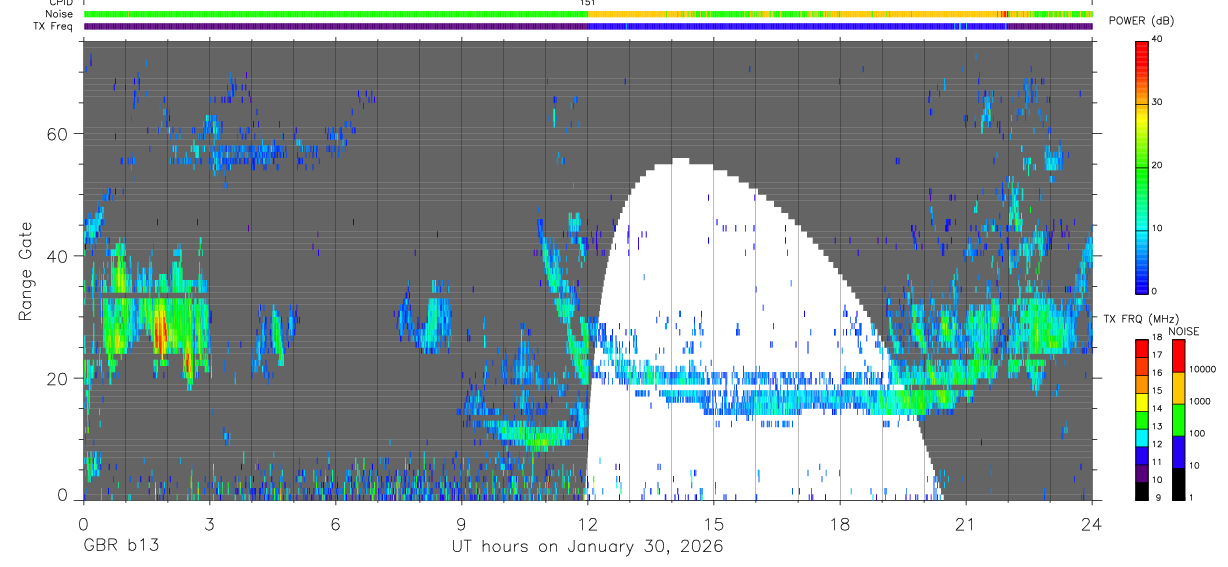Click the Range Gate axis title
The image size is (1228, 567).
[x=26, y=270]
